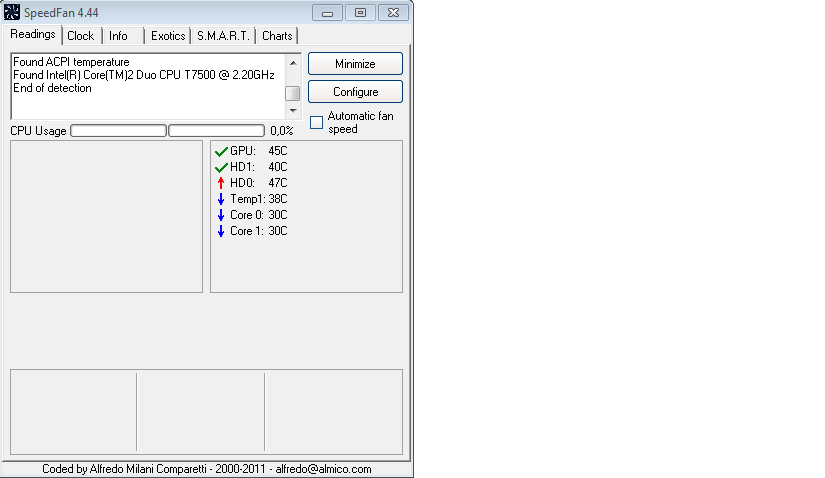Click the blue down arrow beside Temp1
Screen dimensions: 825x478
pos(221,199)
